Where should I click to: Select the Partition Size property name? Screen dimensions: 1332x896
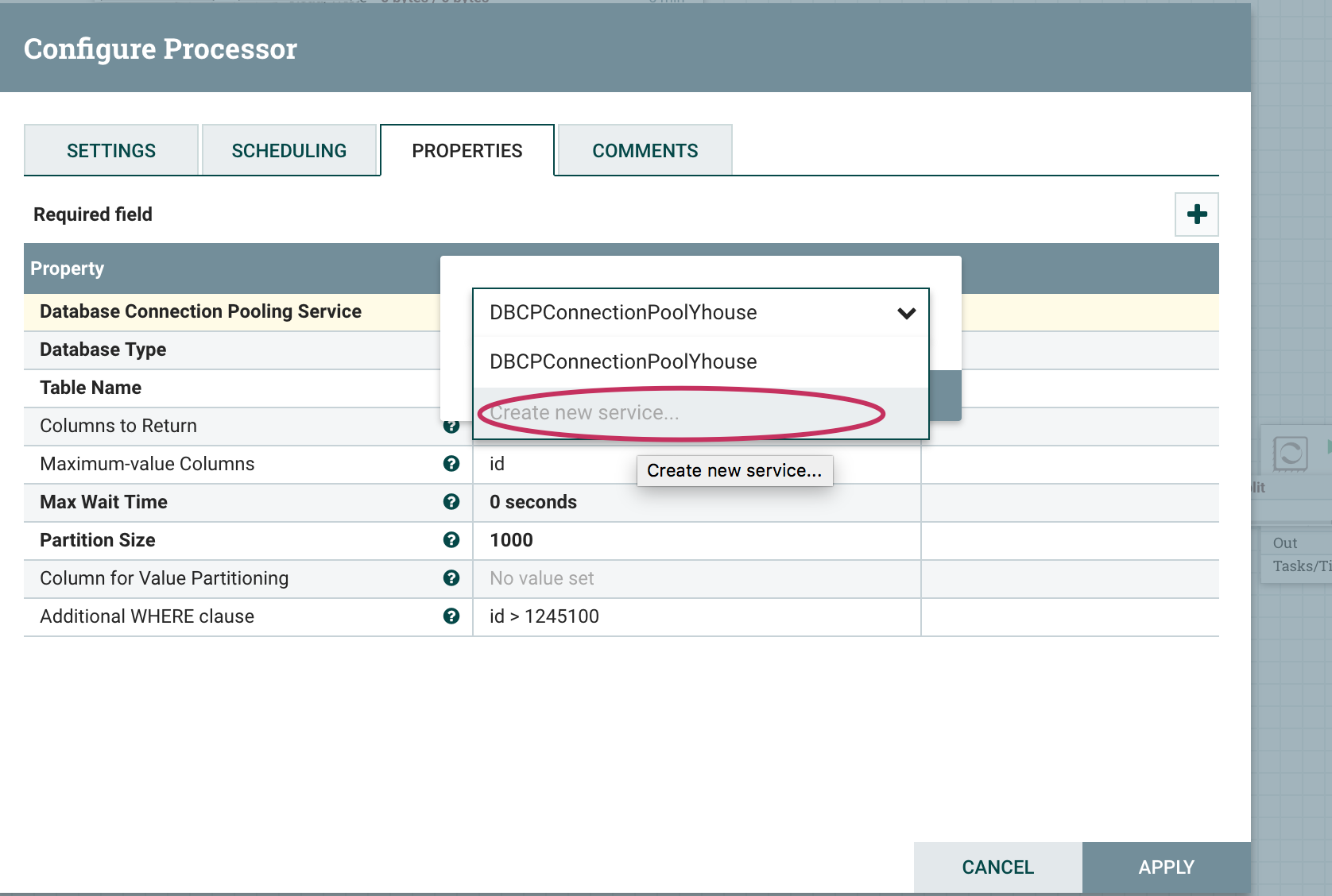pyautogui.click(x=97, y=540)
